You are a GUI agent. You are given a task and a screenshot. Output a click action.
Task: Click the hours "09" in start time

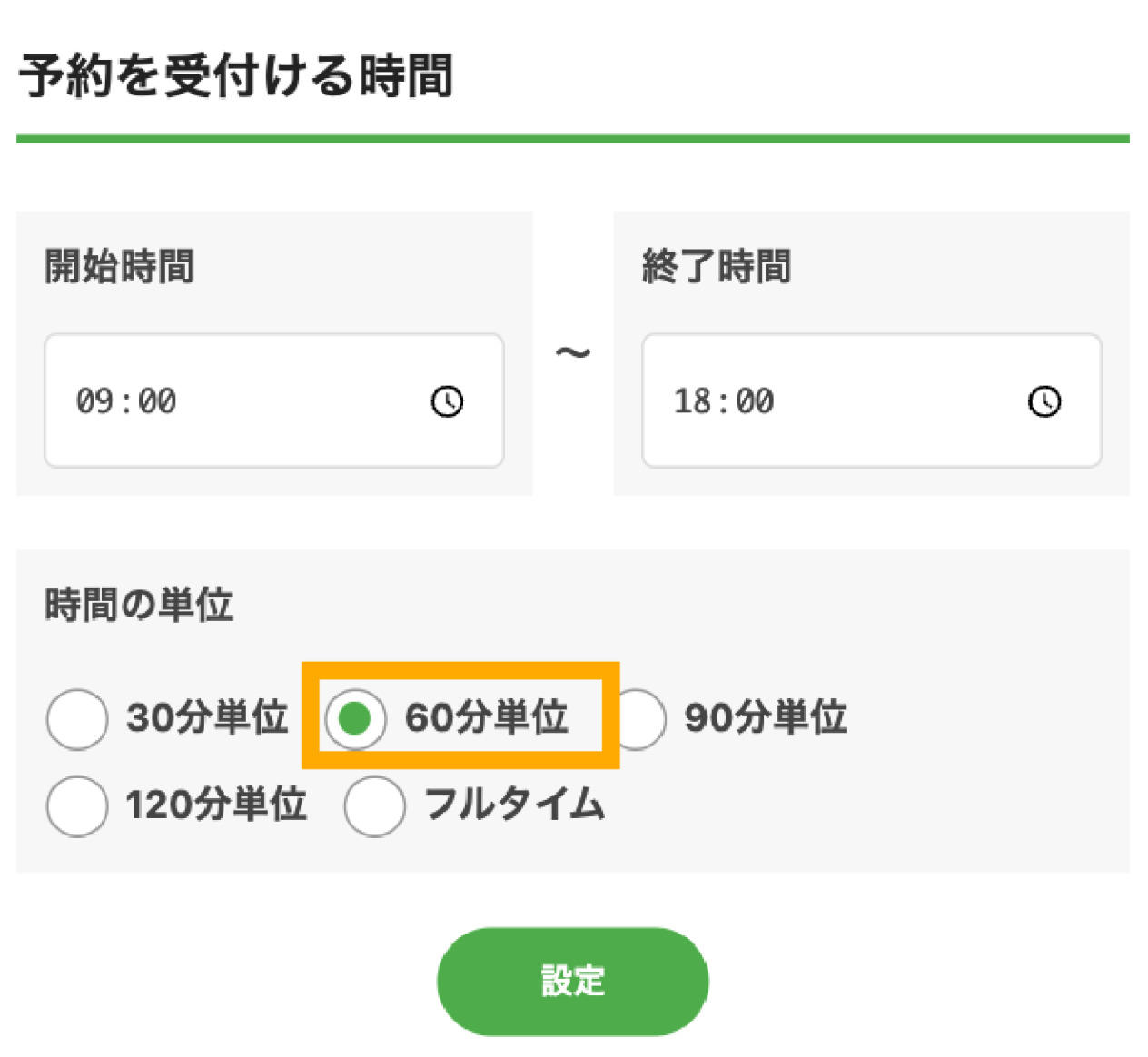94,401
